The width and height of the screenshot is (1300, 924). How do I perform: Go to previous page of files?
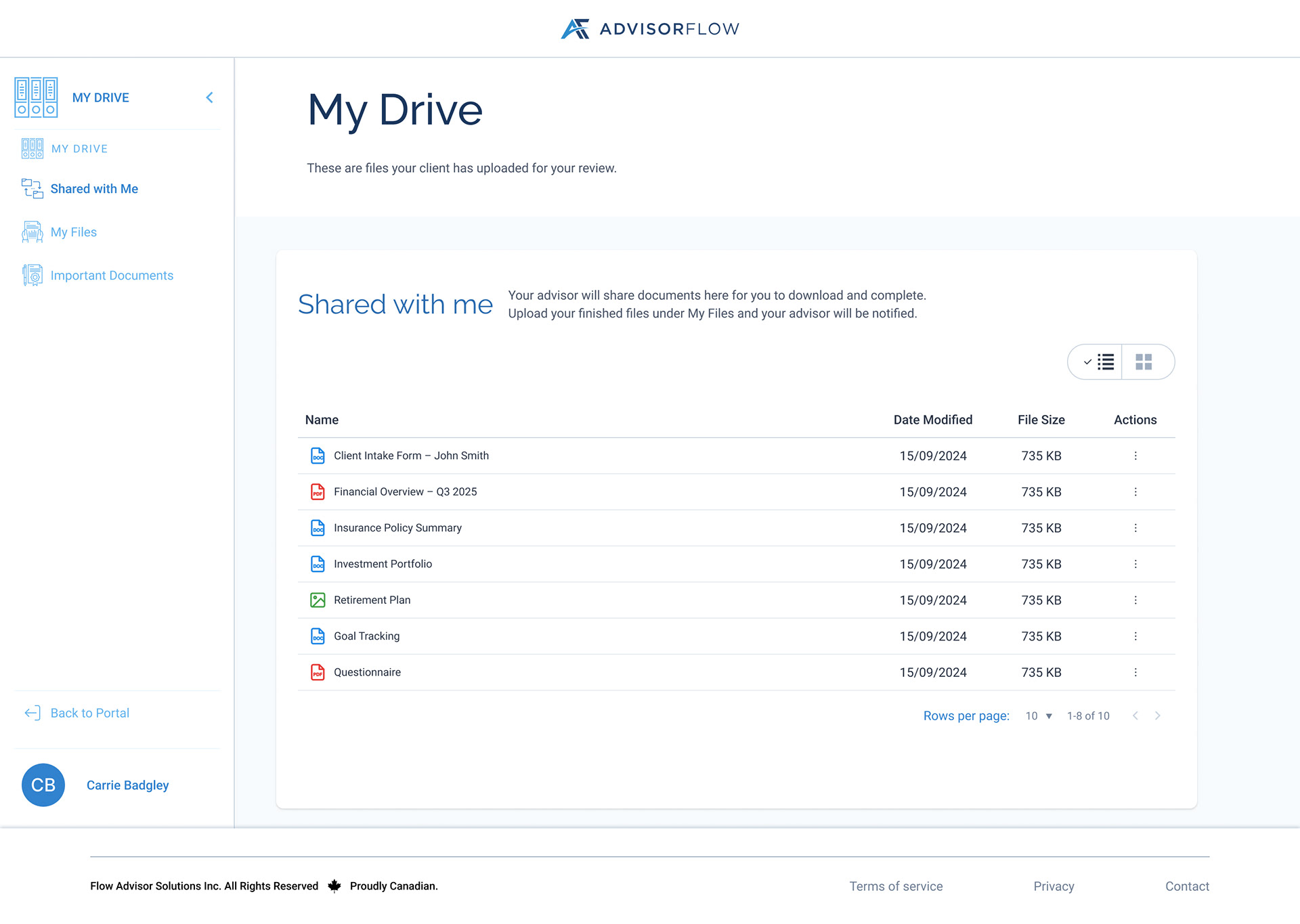coord(1135,716)
